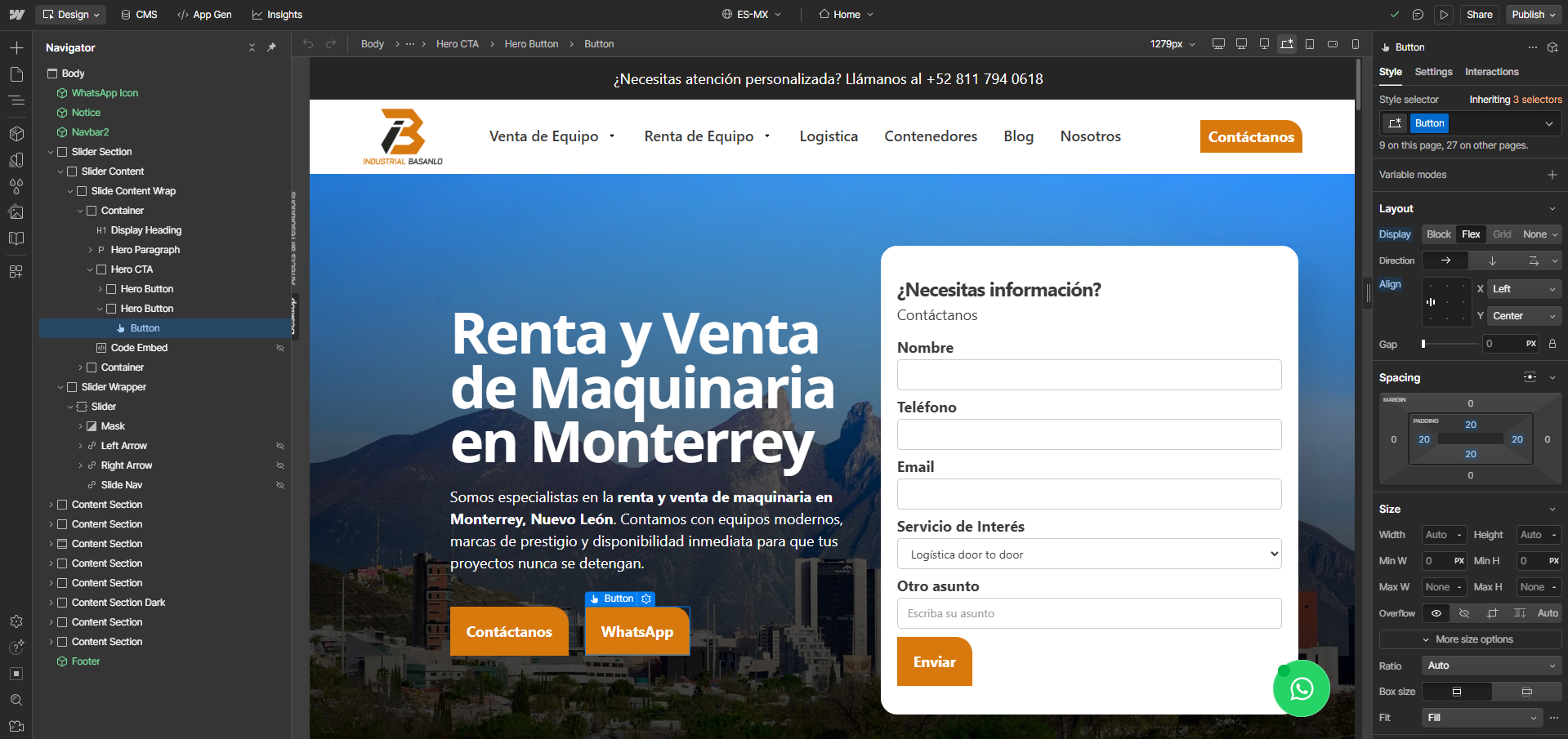Open the ES-MX locale dropdown
This screenshot has width=1568, height=739.
click(x=752, y=15)
